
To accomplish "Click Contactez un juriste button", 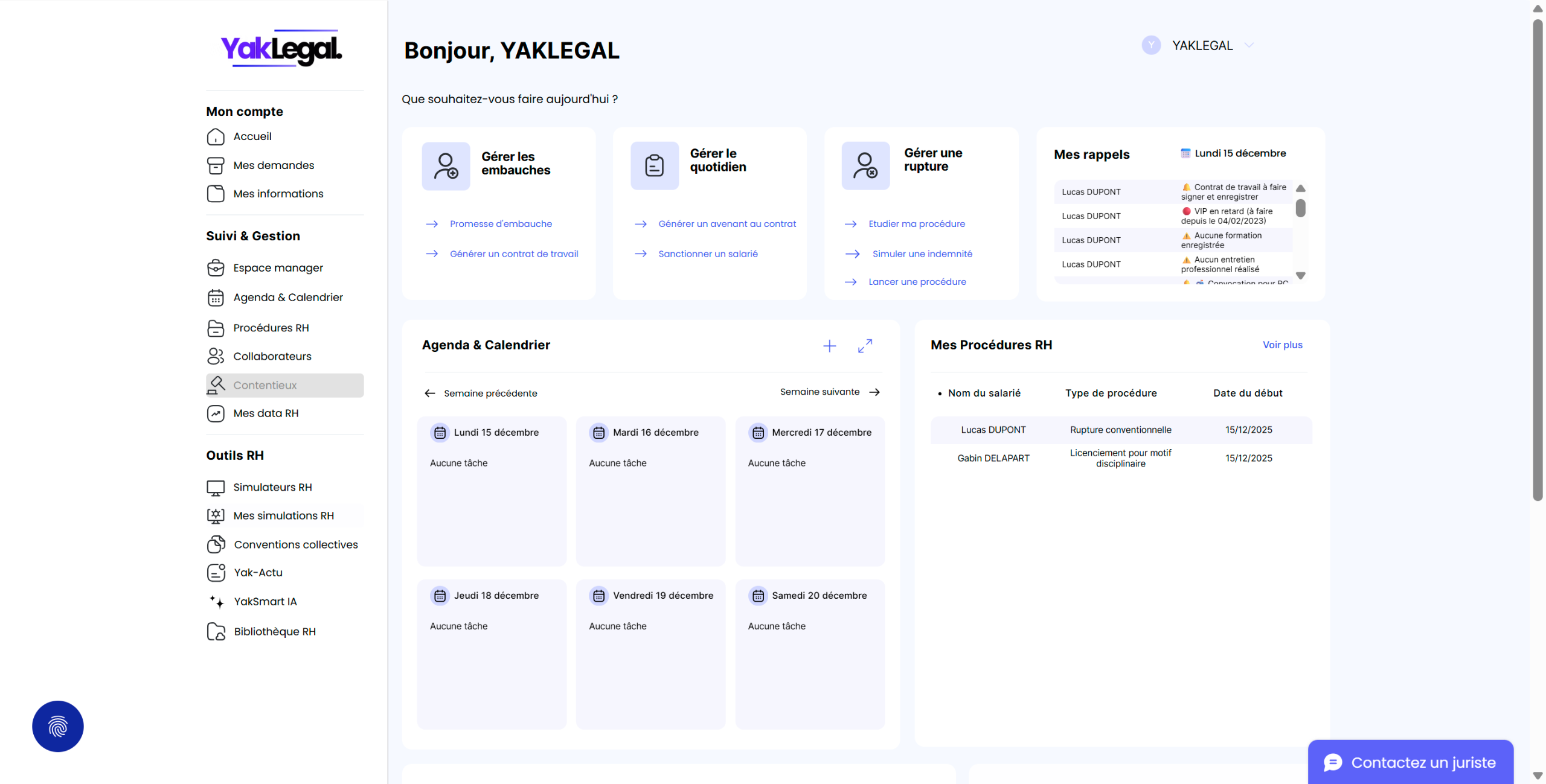I will click(x=1410, y=762).
